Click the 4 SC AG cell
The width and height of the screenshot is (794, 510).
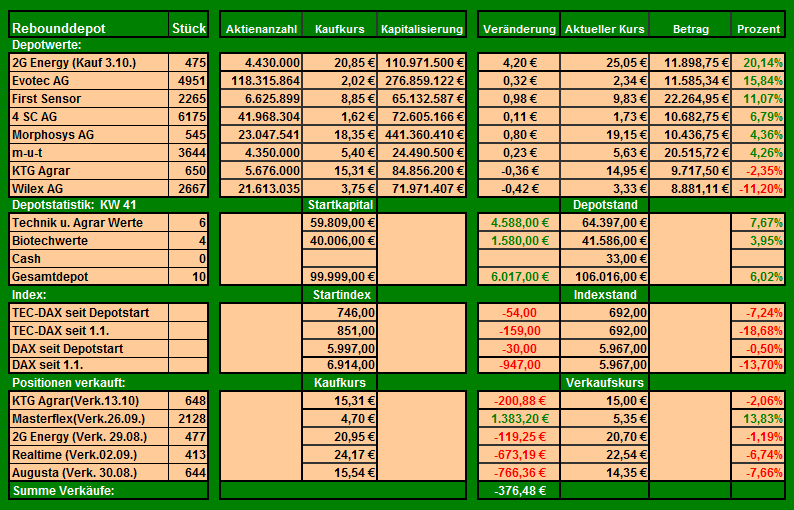[89, 117]
